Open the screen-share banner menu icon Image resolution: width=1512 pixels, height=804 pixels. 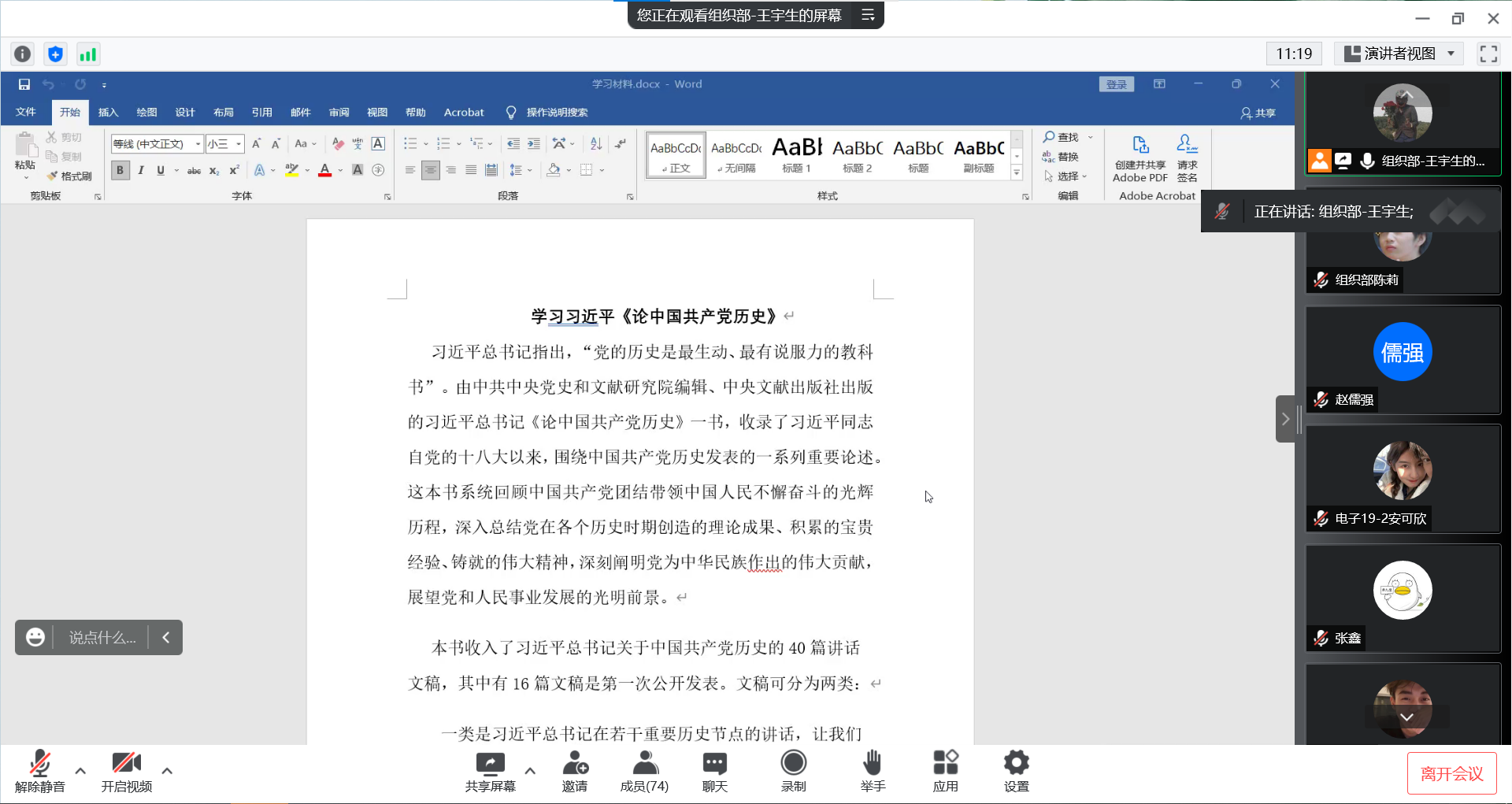tap(868, 15)
